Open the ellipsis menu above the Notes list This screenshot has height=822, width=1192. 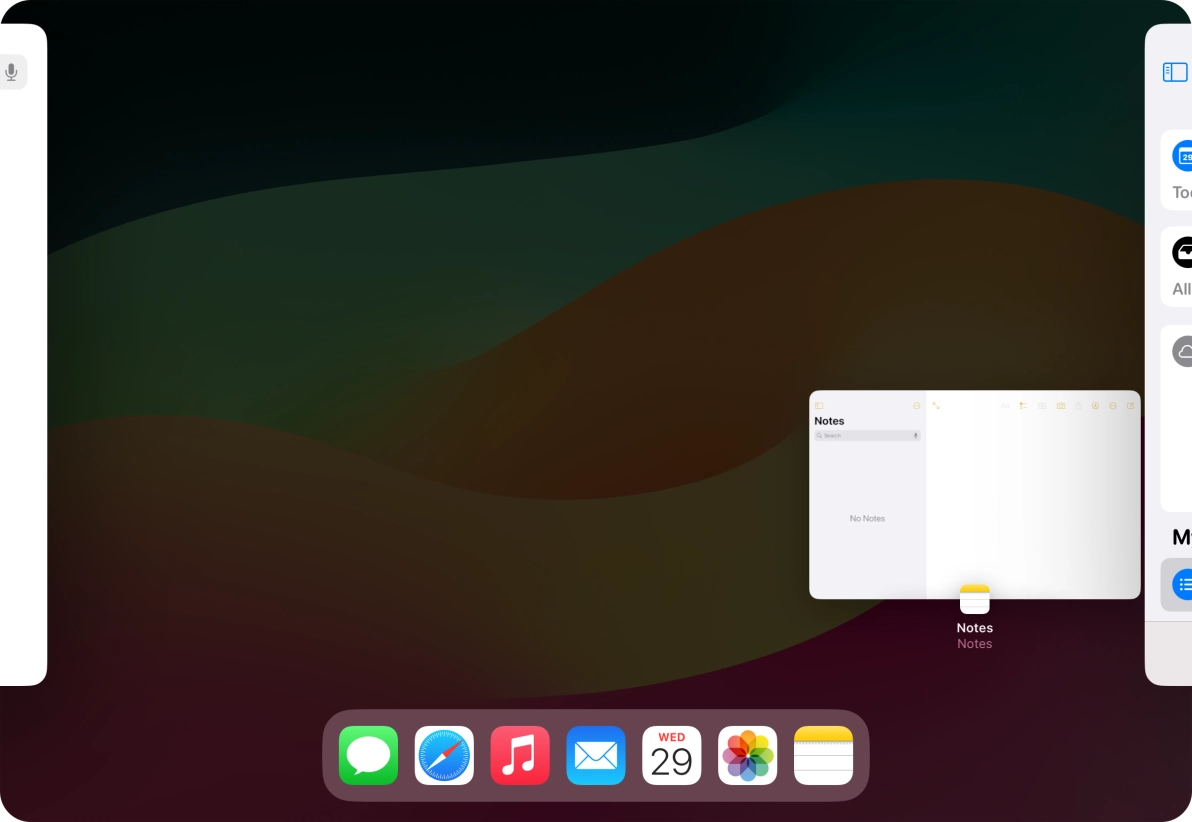coord(916,405)
